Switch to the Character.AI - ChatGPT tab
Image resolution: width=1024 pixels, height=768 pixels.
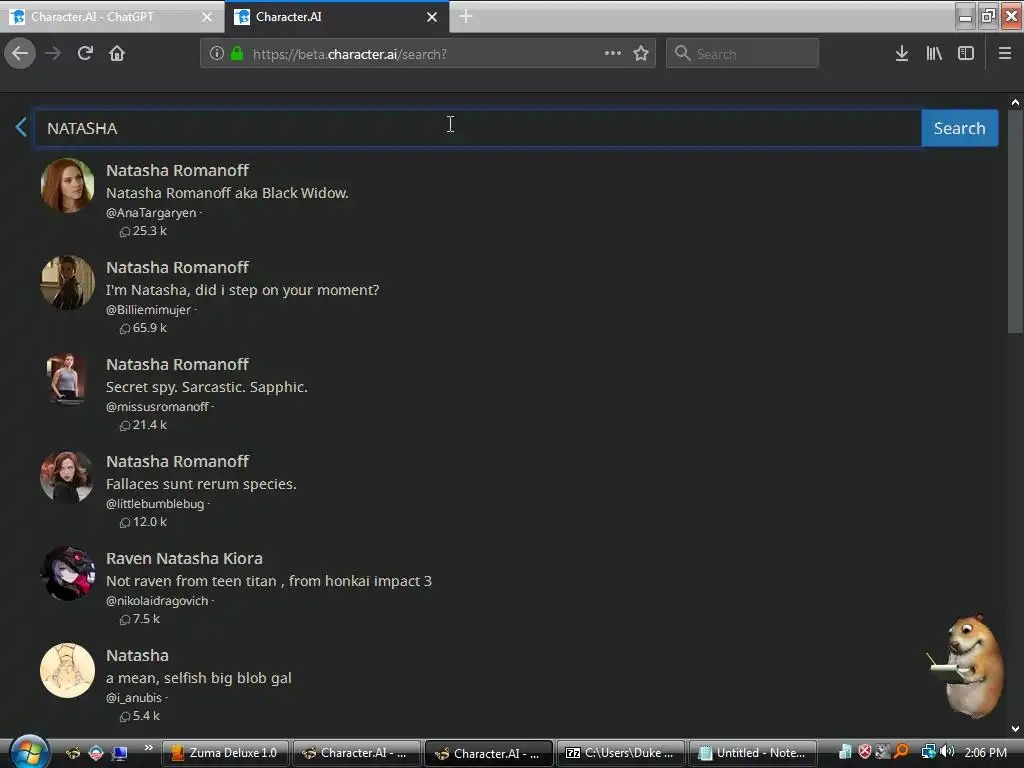tap(111, 17)
